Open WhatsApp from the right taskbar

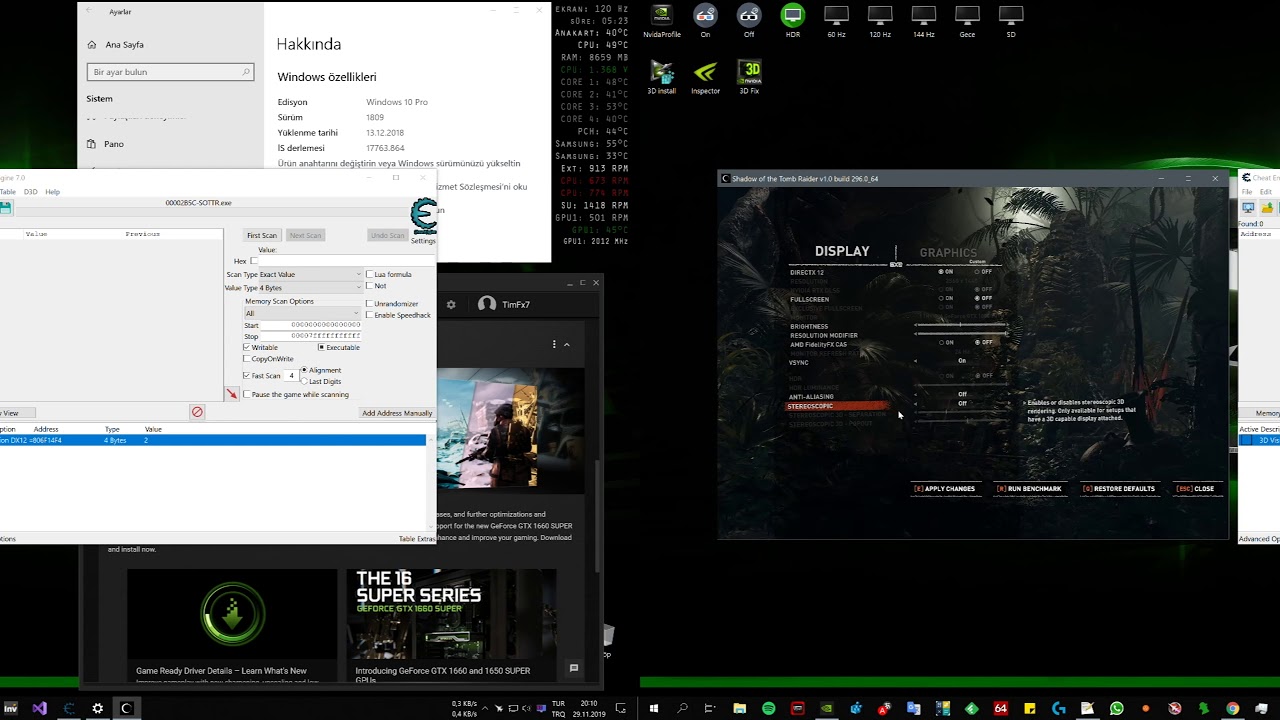coord(1116,708)
